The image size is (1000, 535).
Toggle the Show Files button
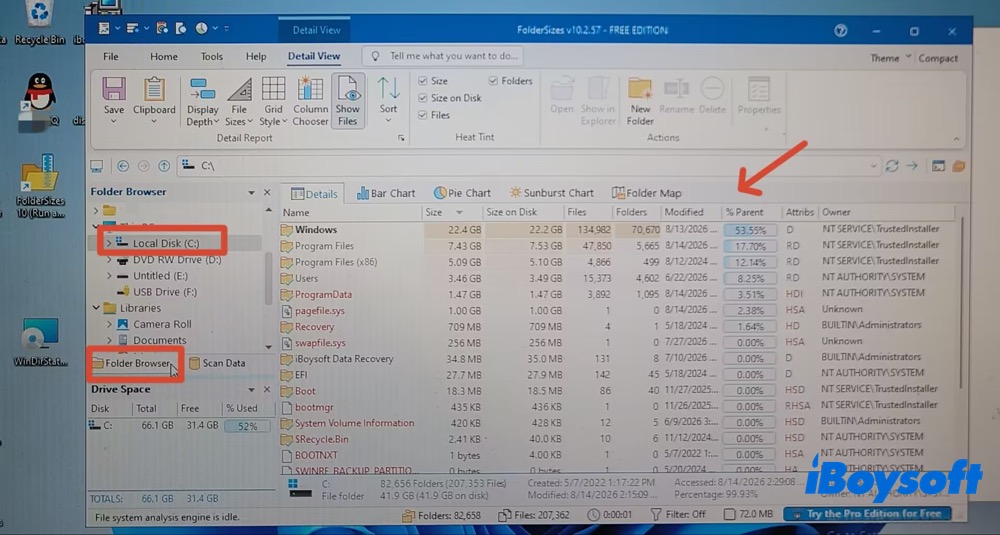pos(348,101)
